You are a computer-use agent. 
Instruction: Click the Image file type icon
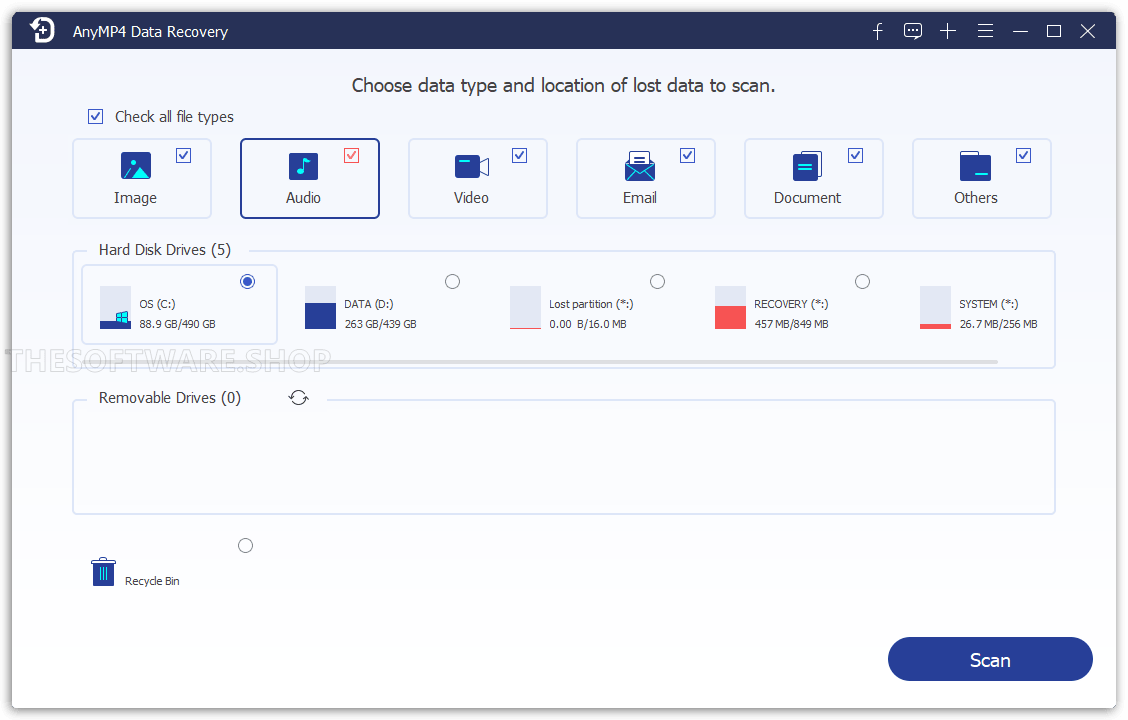coord(136,165)
